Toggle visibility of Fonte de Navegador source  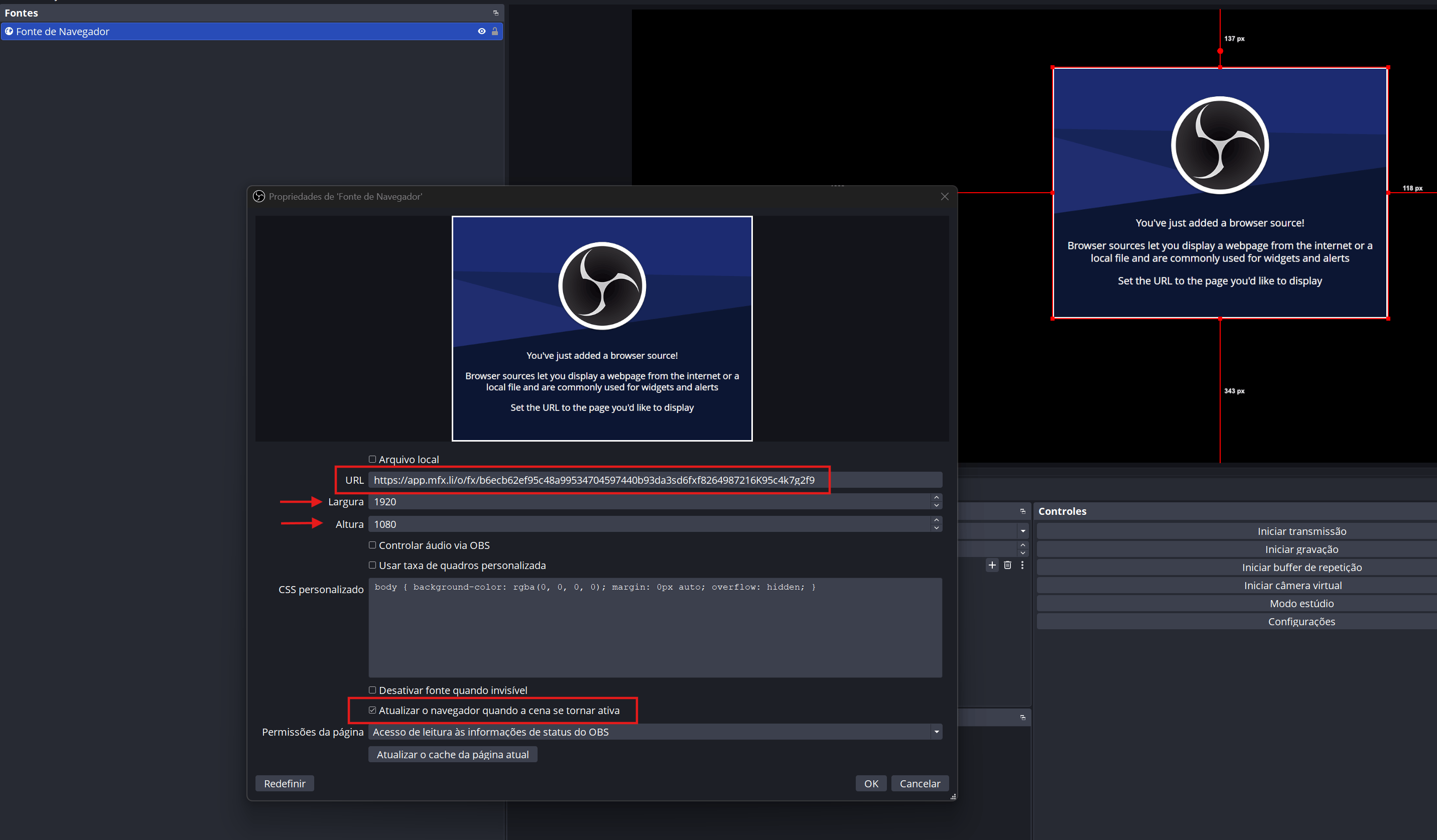click(x=482, y=32)
